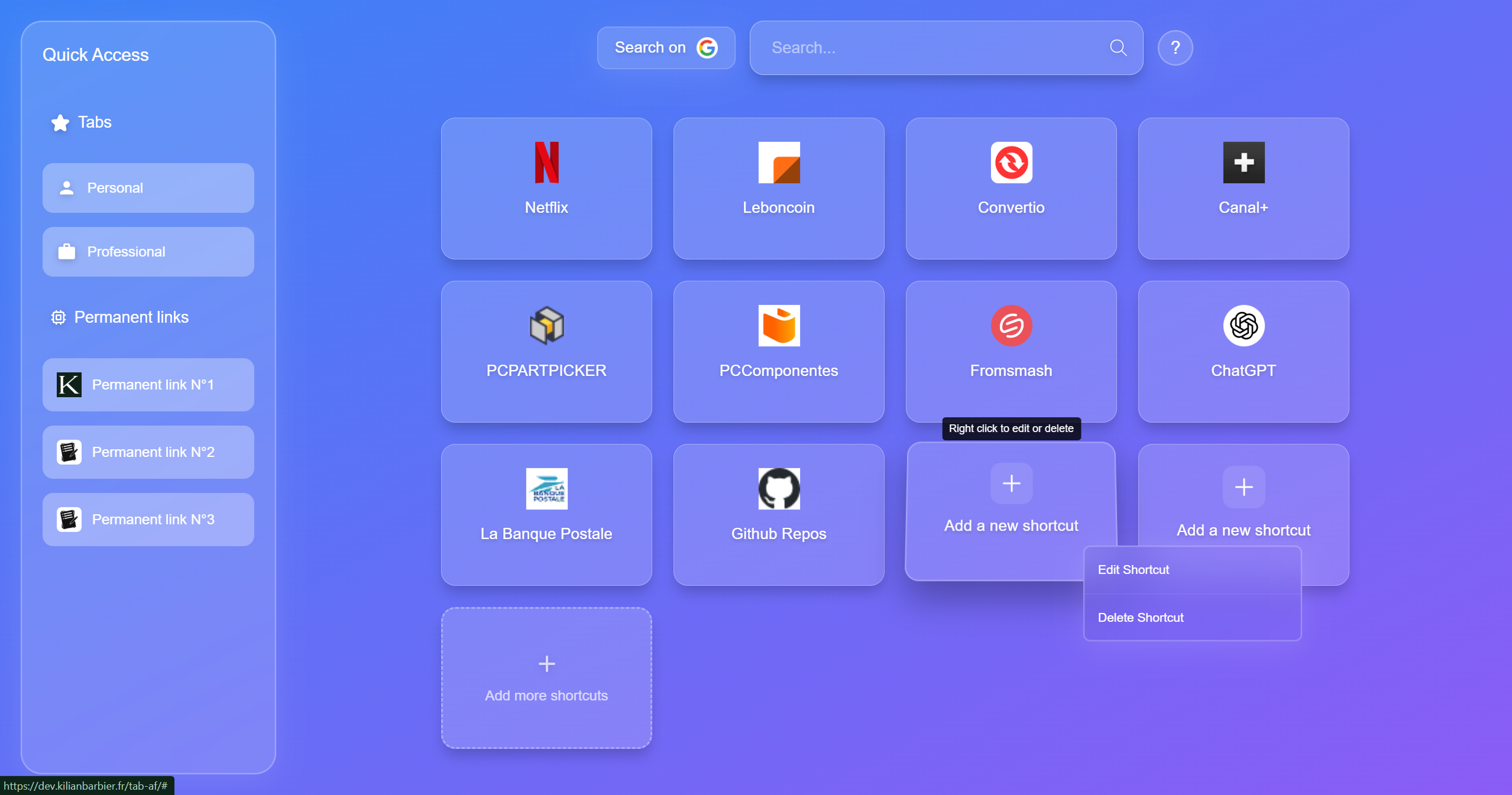Open the ChatGPT logo icon
Viewport: 1512px width, 795px height.
[x=1244, y=326]
